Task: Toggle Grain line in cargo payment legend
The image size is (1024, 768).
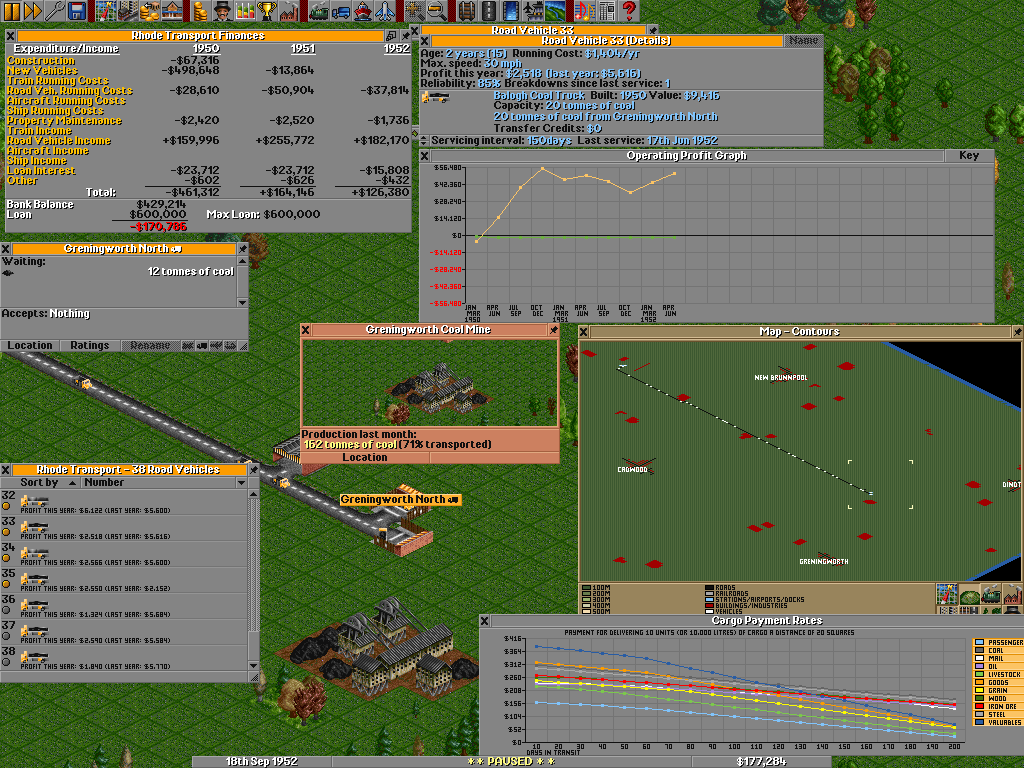Action: (998, 690)
